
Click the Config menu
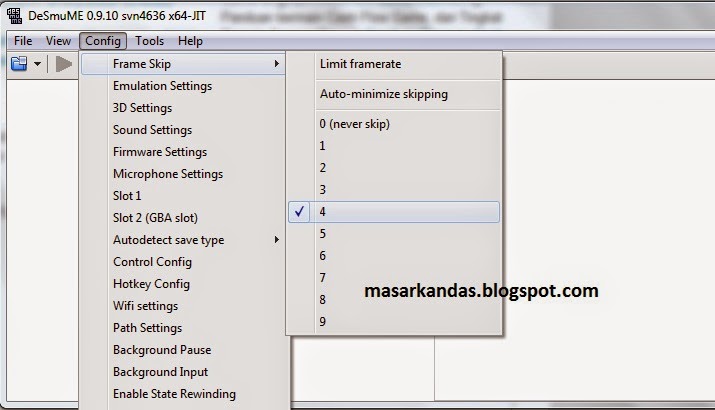[103, 41]
